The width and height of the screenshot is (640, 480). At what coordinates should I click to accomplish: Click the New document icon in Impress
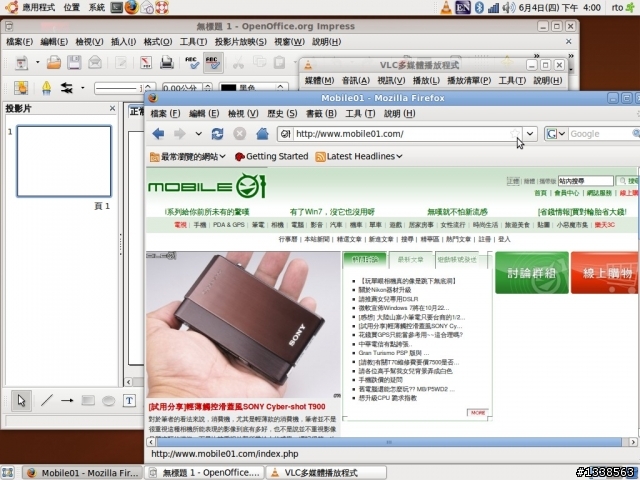coord(22,63)
